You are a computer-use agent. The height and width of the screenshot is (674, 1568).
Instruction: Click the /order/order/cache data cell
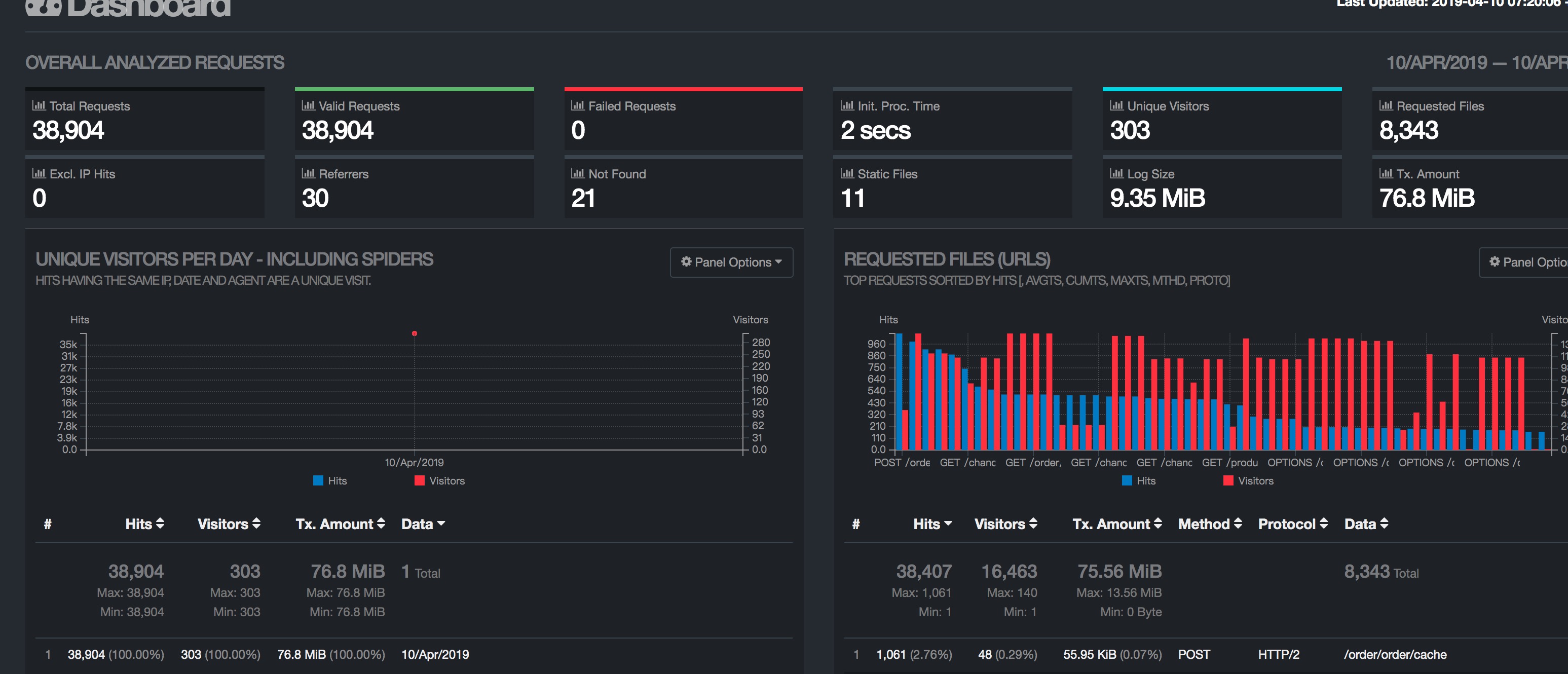[1395, 655]
